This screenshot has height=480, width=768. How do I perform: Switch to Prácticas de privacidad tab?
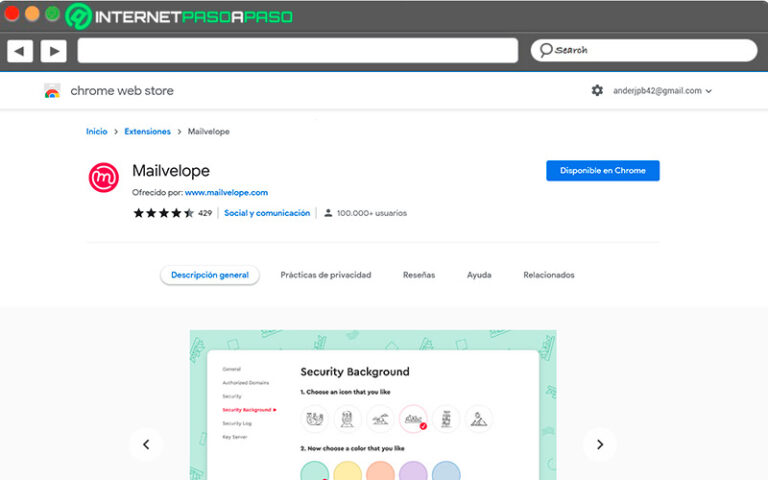[325, 275]
